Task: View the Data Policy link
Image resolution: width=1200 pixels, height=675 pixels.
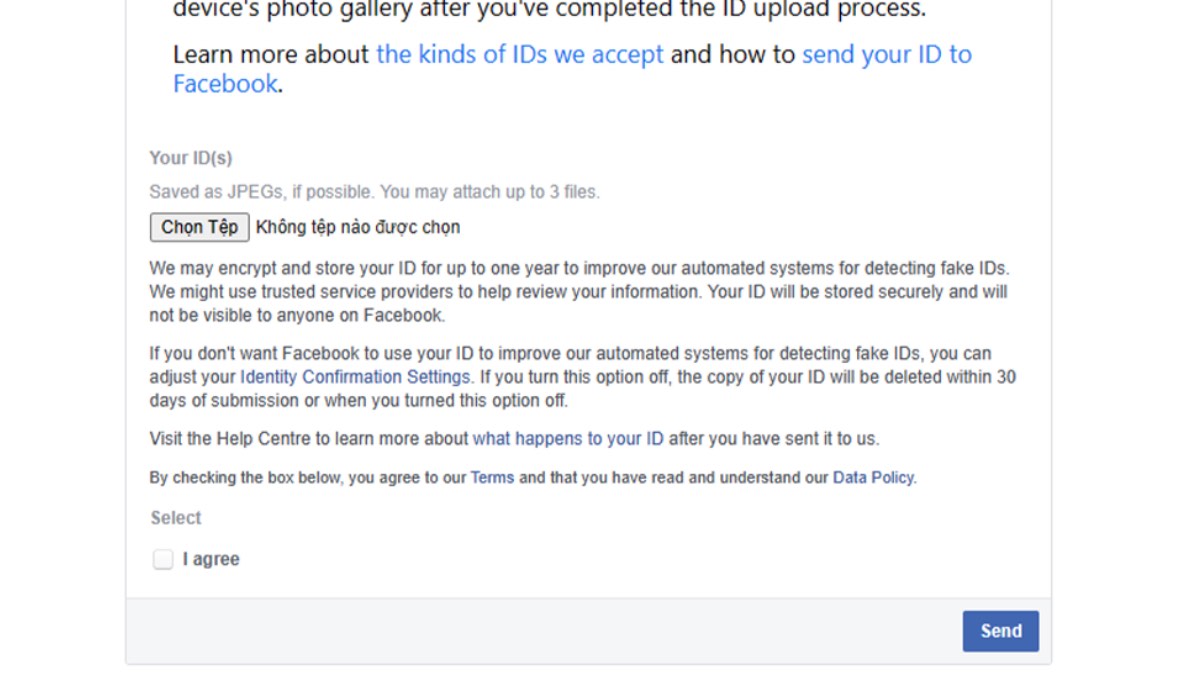Action: [x=873, y=478]
